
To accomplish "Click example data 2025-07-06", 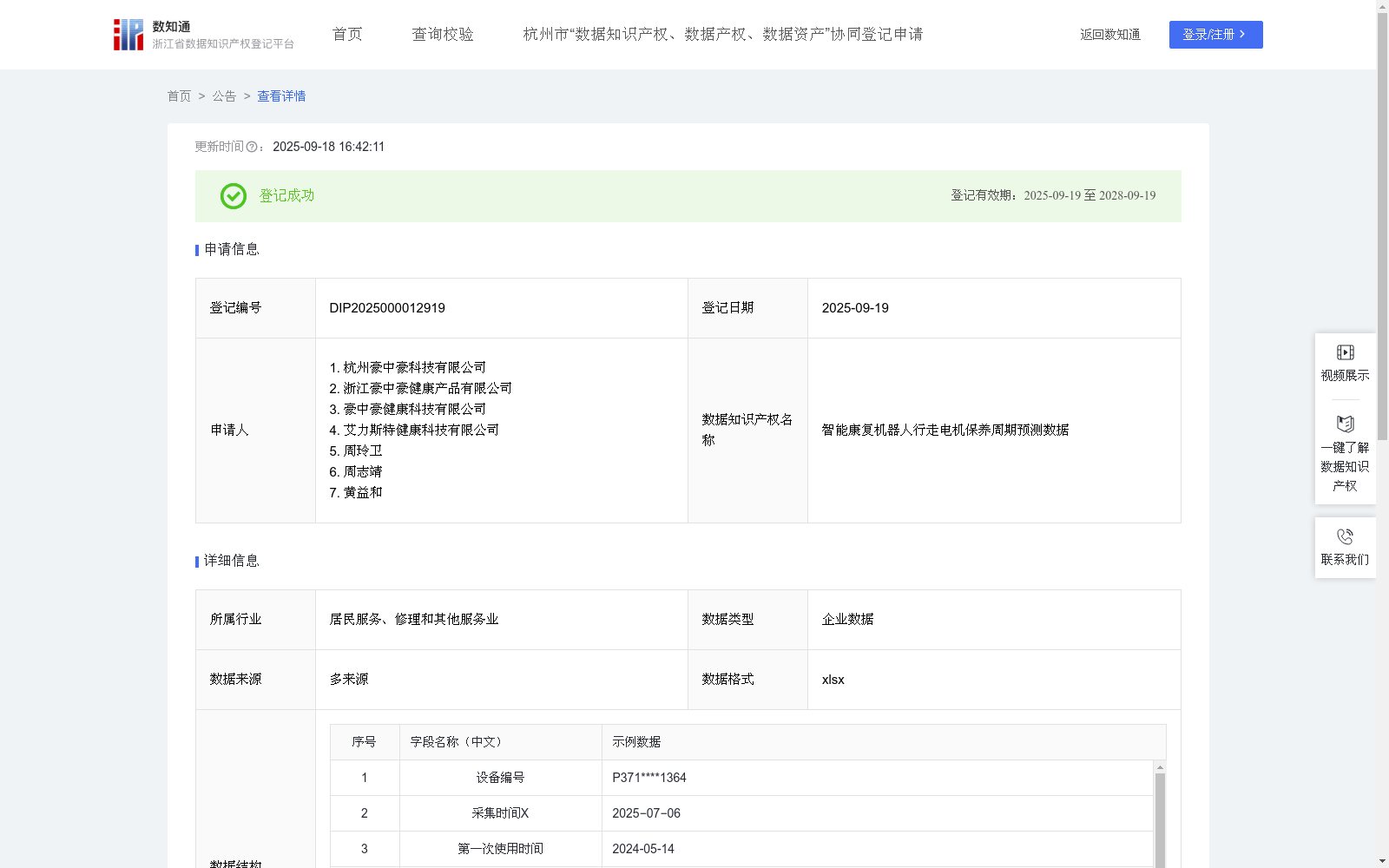I will [646, 813].
